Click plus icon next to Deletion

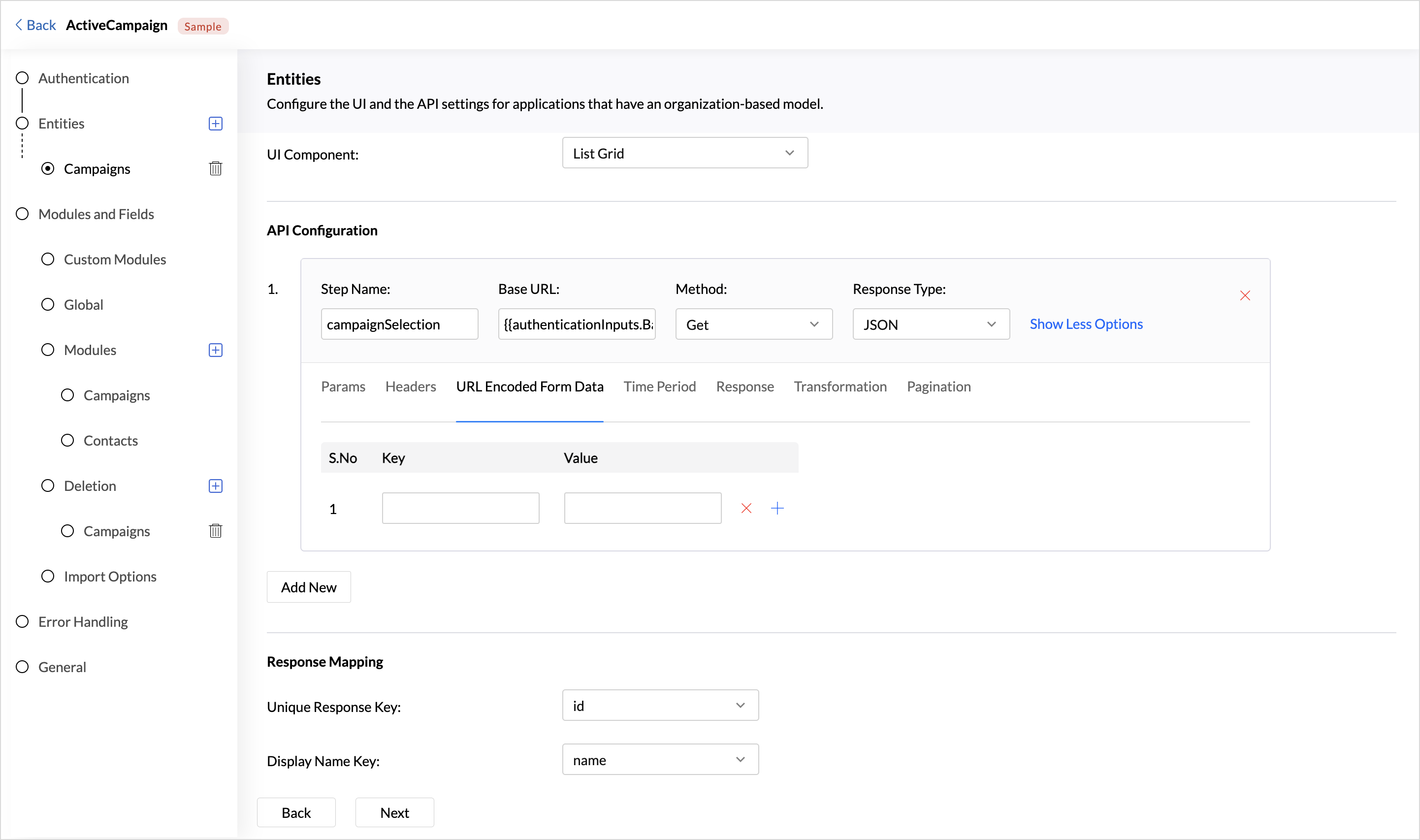(215, 485)
